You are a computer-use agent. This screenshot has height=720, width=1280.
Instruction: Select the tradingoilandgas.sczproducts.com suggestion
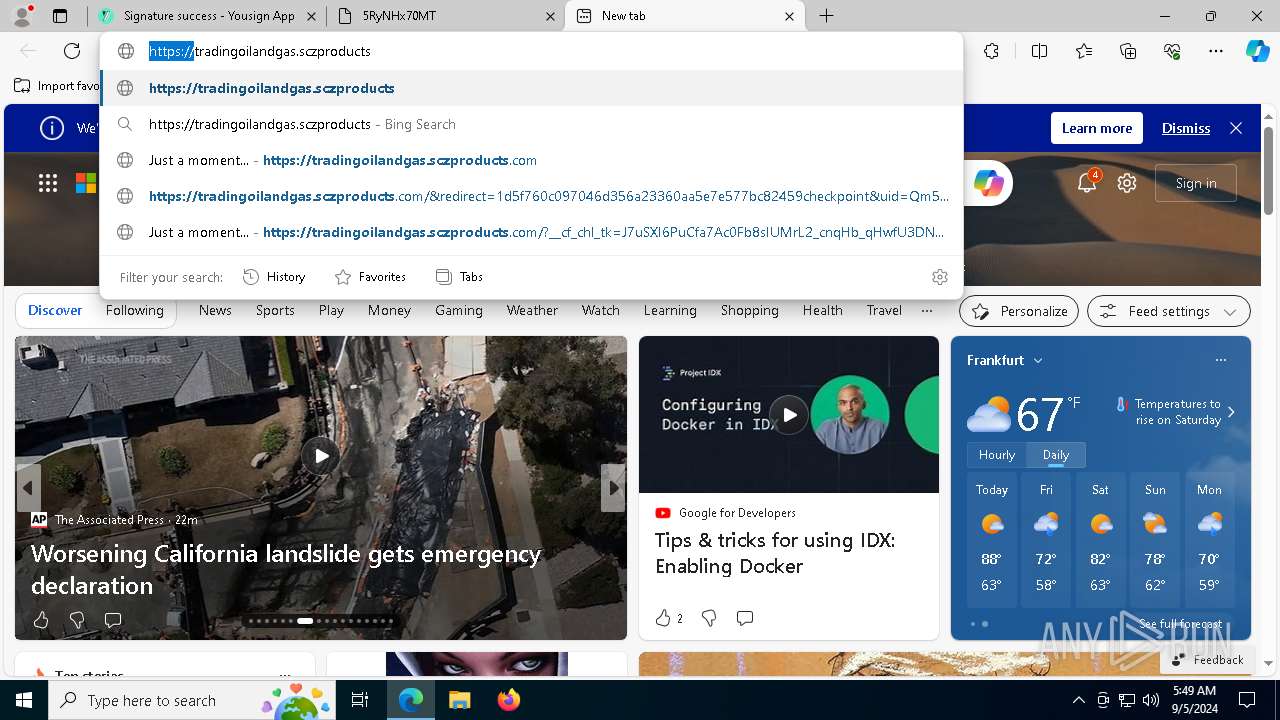[x=531, y=160]
